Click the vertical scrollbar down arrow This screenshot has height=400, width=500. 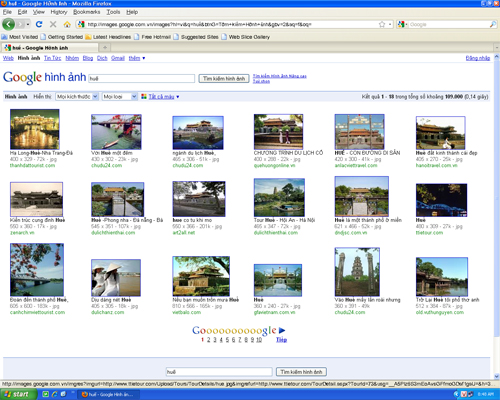(x=497, y=376)
